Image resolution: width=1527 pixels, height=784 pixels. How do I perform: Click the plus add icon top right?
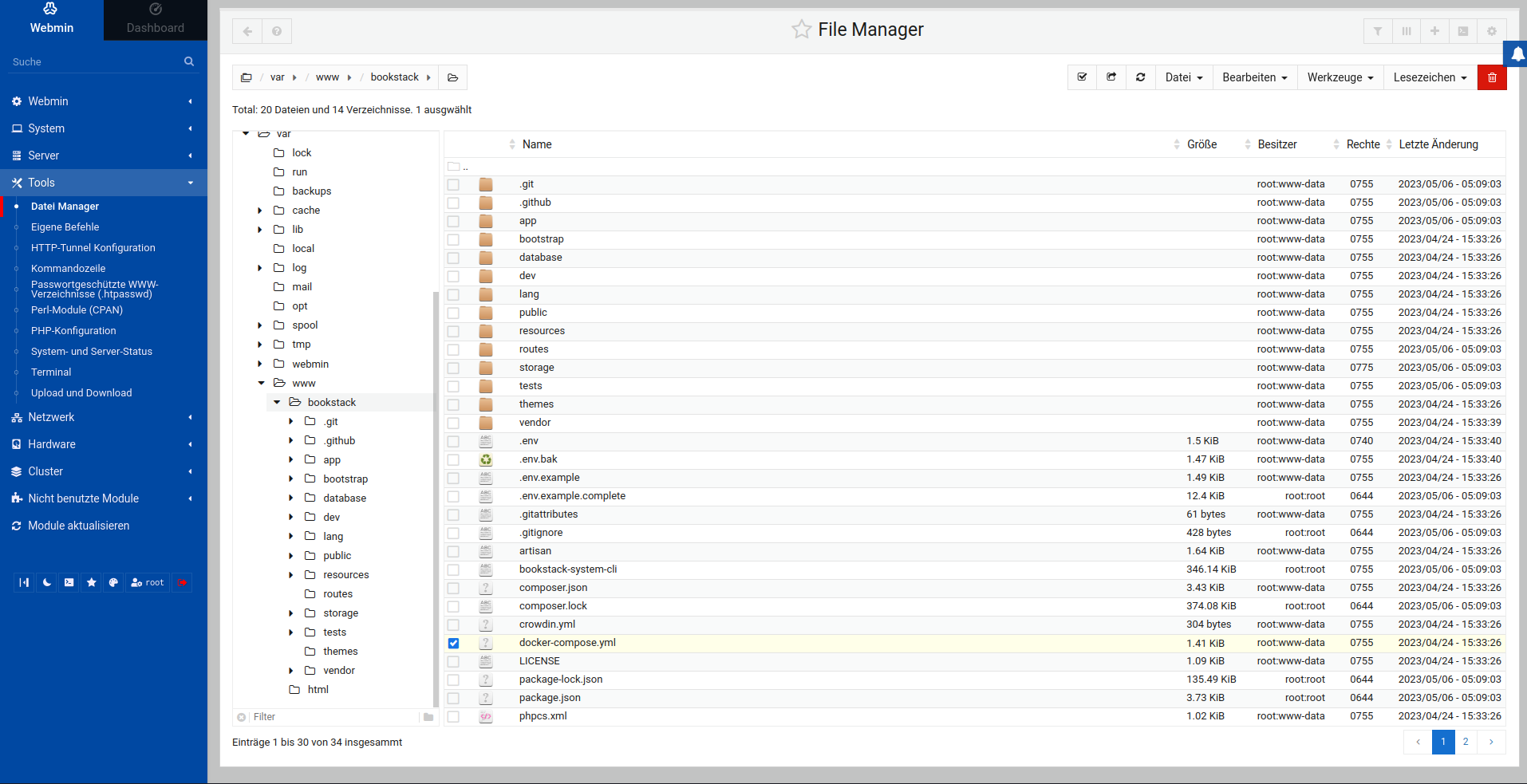coord(1434,31)
